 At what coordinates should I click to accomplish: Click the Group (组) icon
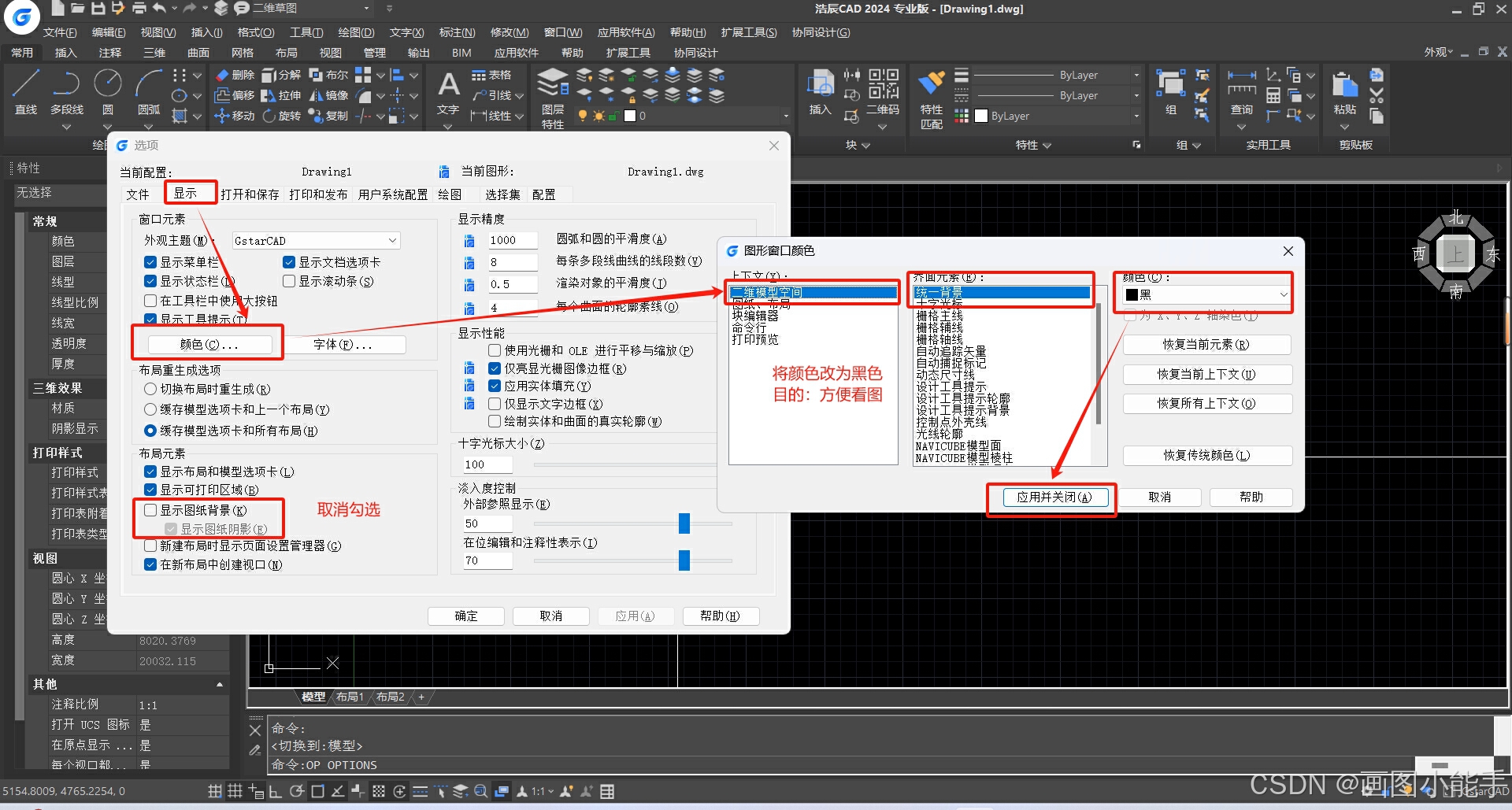point(1171,93)
